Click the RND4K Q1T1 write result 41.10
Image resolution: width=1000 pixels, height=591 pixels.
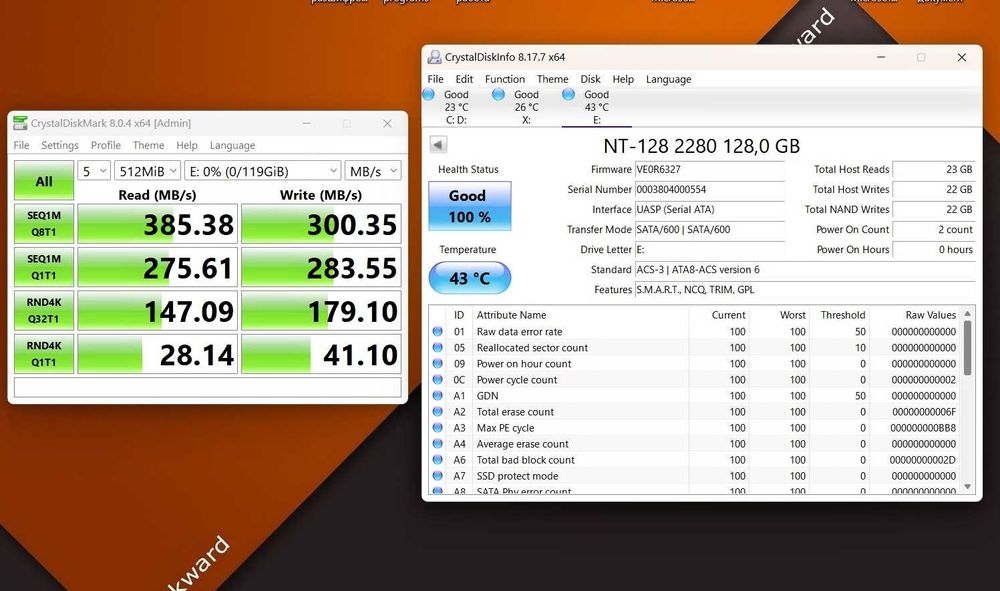coord(321,354)
